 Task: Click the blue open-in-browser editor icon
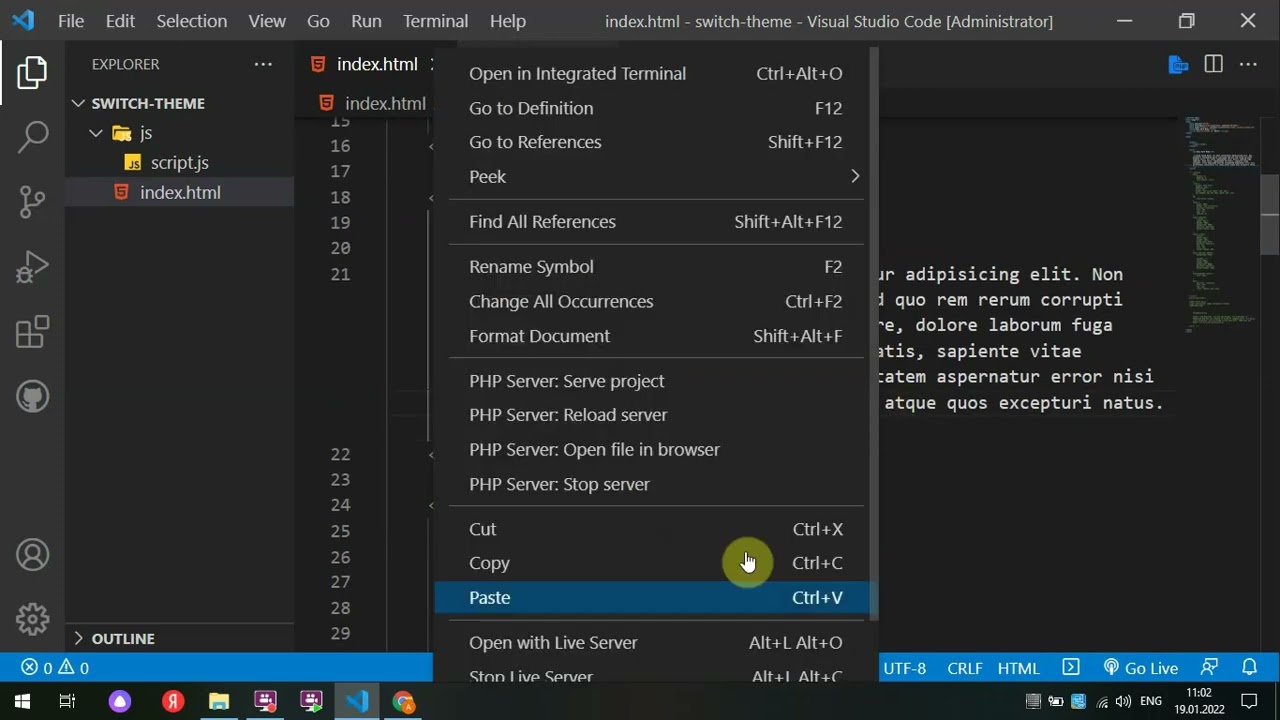pyautogui.click(x=1178, y=64)
